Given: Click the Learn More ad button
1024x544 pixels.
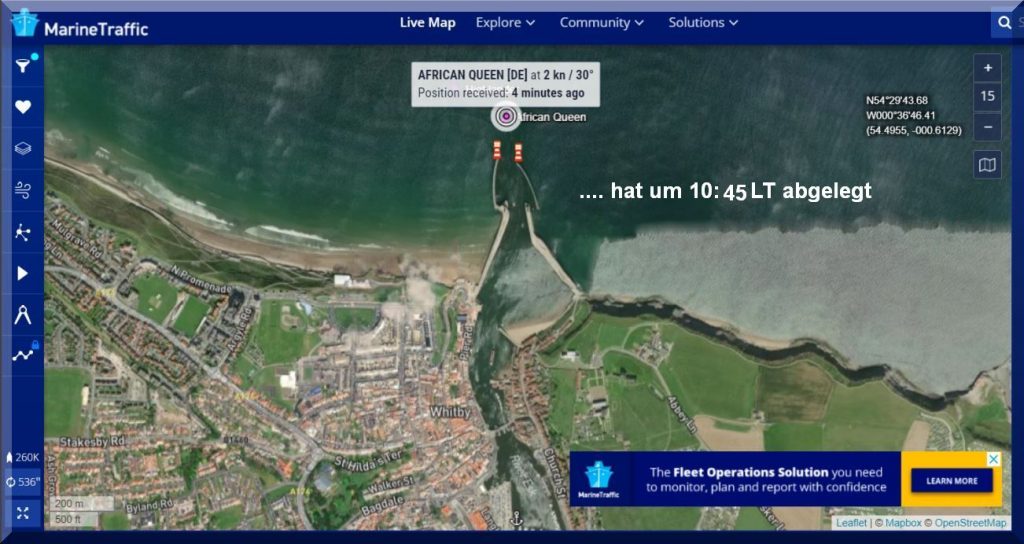Looking at the screenshot, I should 951,481.
